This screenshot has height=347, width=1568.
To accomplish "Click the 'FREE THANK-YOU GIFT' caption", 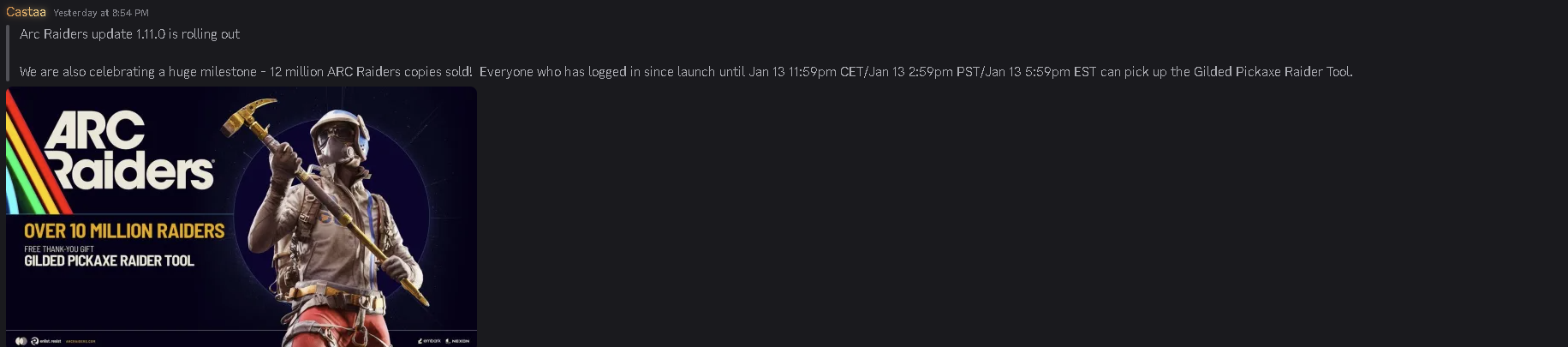I will (59, 249).
